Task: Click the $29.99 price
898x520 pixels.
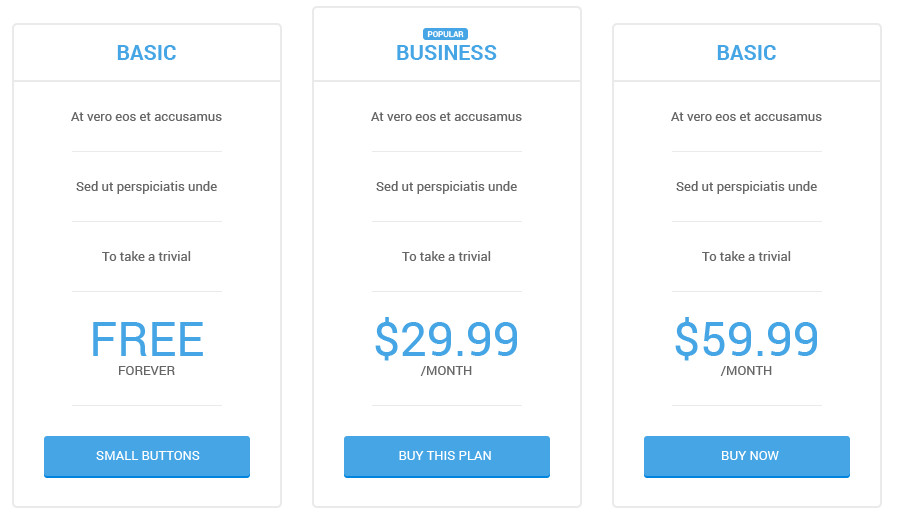Action: tap(446, 340)
